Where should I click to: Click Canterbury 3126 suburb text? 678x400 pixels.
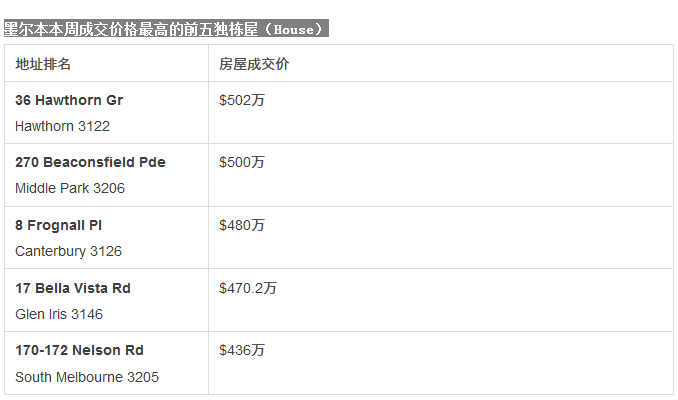click(x=68, y=251)
